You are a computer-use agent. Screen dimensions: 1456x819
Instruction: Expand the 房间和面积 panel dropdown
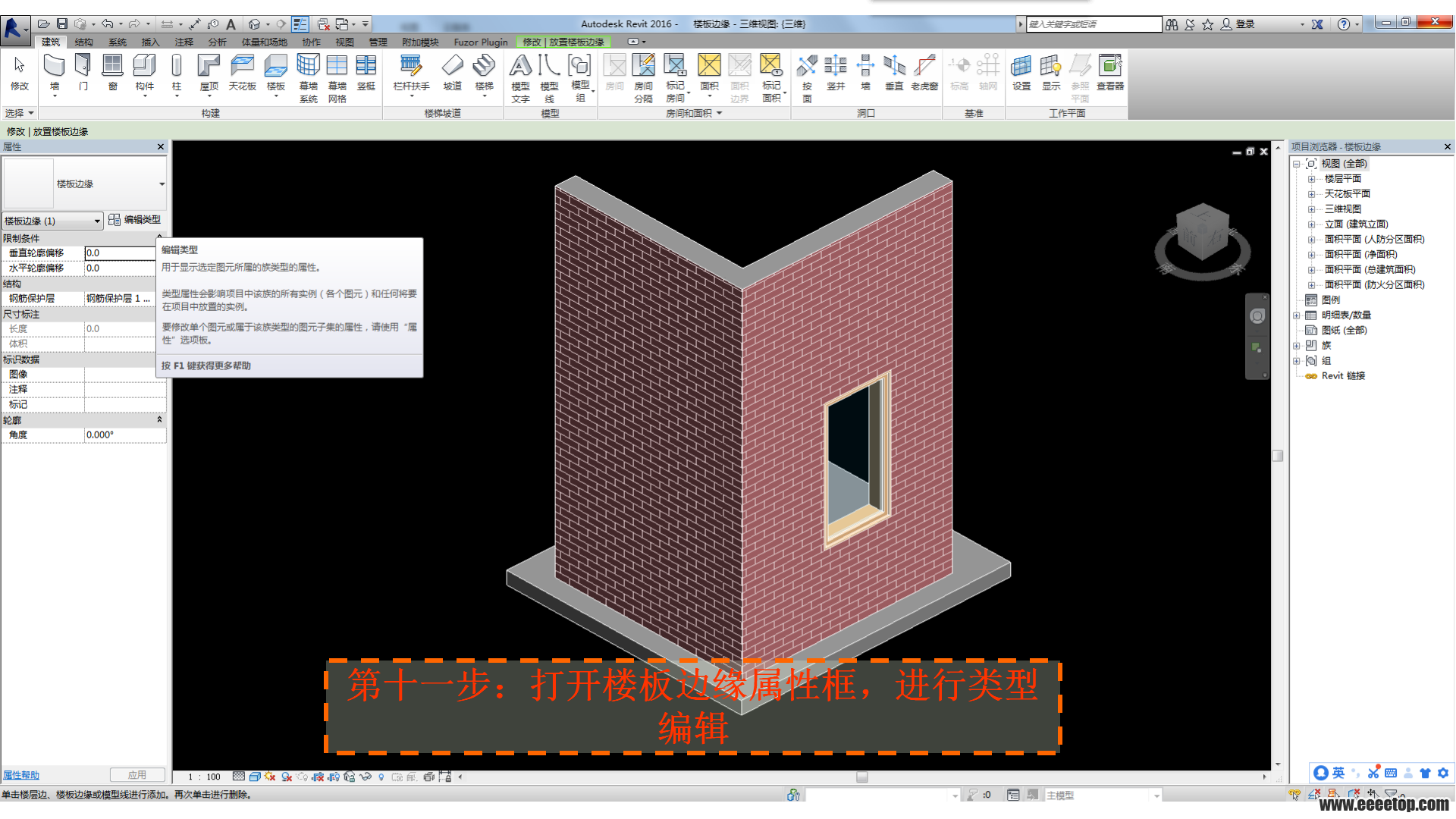click(694, 113)
